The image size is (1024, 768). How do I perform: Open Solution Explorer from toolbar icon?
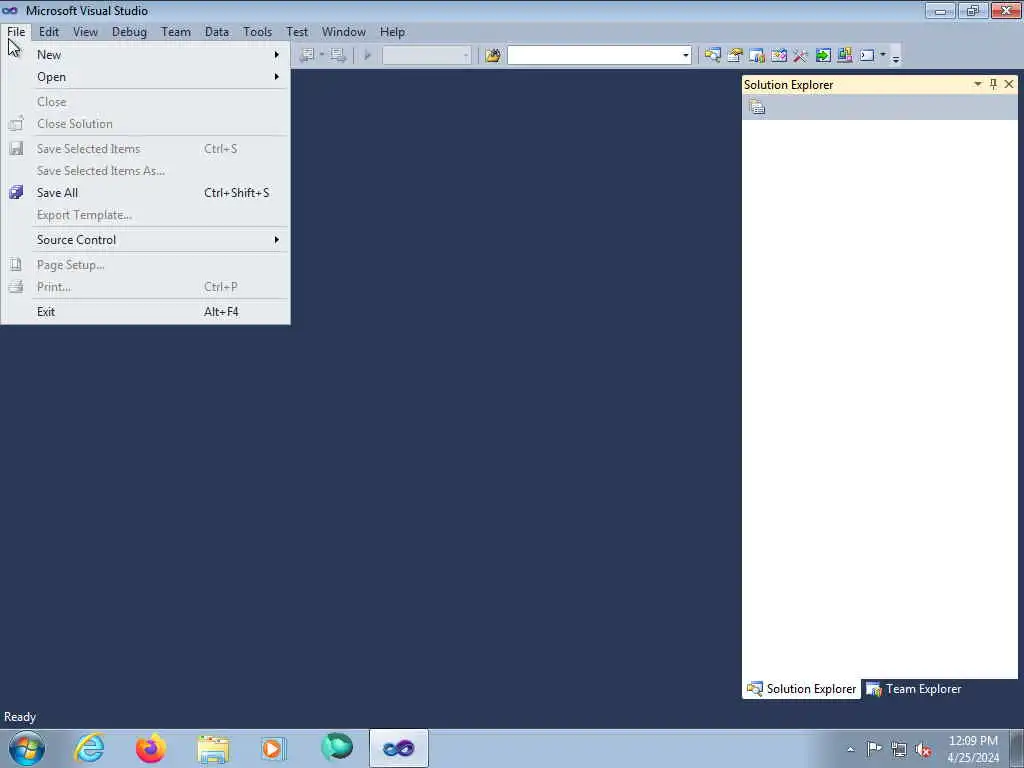712,56
